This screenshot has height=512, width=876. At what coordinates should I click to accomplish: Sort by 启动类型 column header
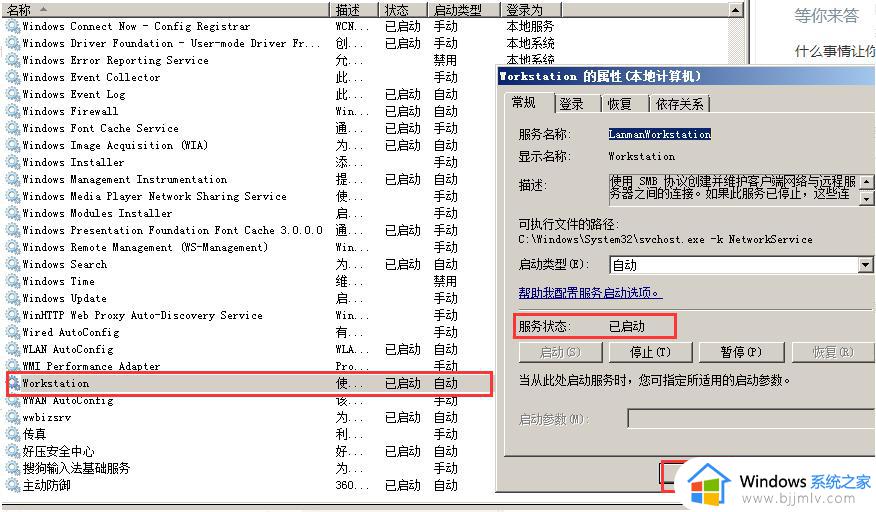tap(463, 10)
